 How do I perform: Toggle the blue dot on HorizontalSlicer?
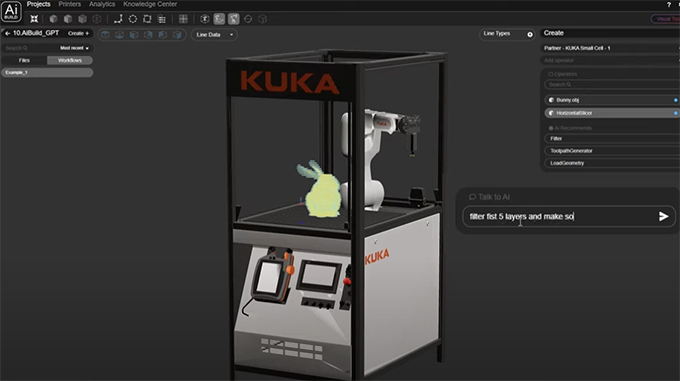[x=675, y=113]
